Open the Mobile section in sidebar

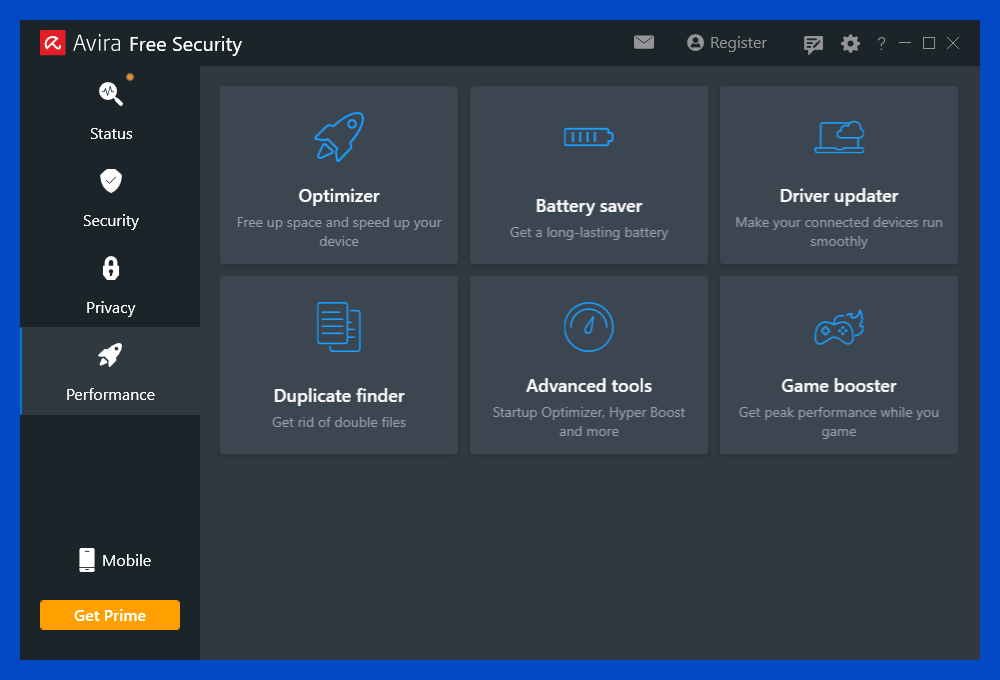(x=114, y=560)
